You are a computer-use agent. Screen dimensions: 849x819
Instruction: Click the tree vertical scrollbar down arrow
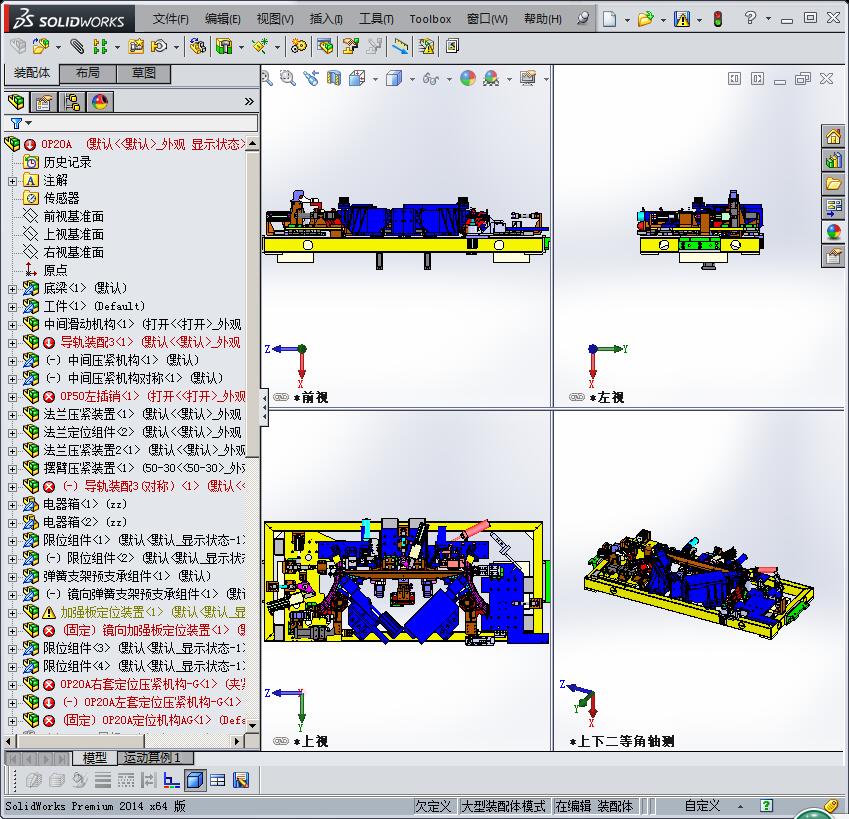click(252, 725)
